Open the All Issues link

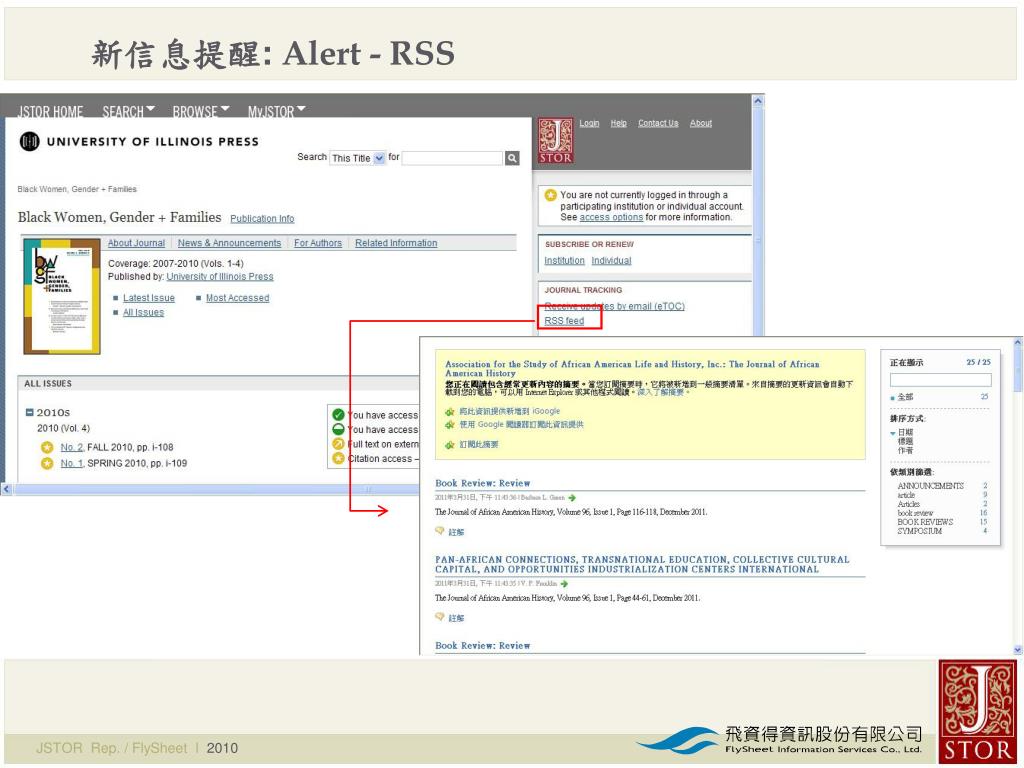click(x=144, y=312)
